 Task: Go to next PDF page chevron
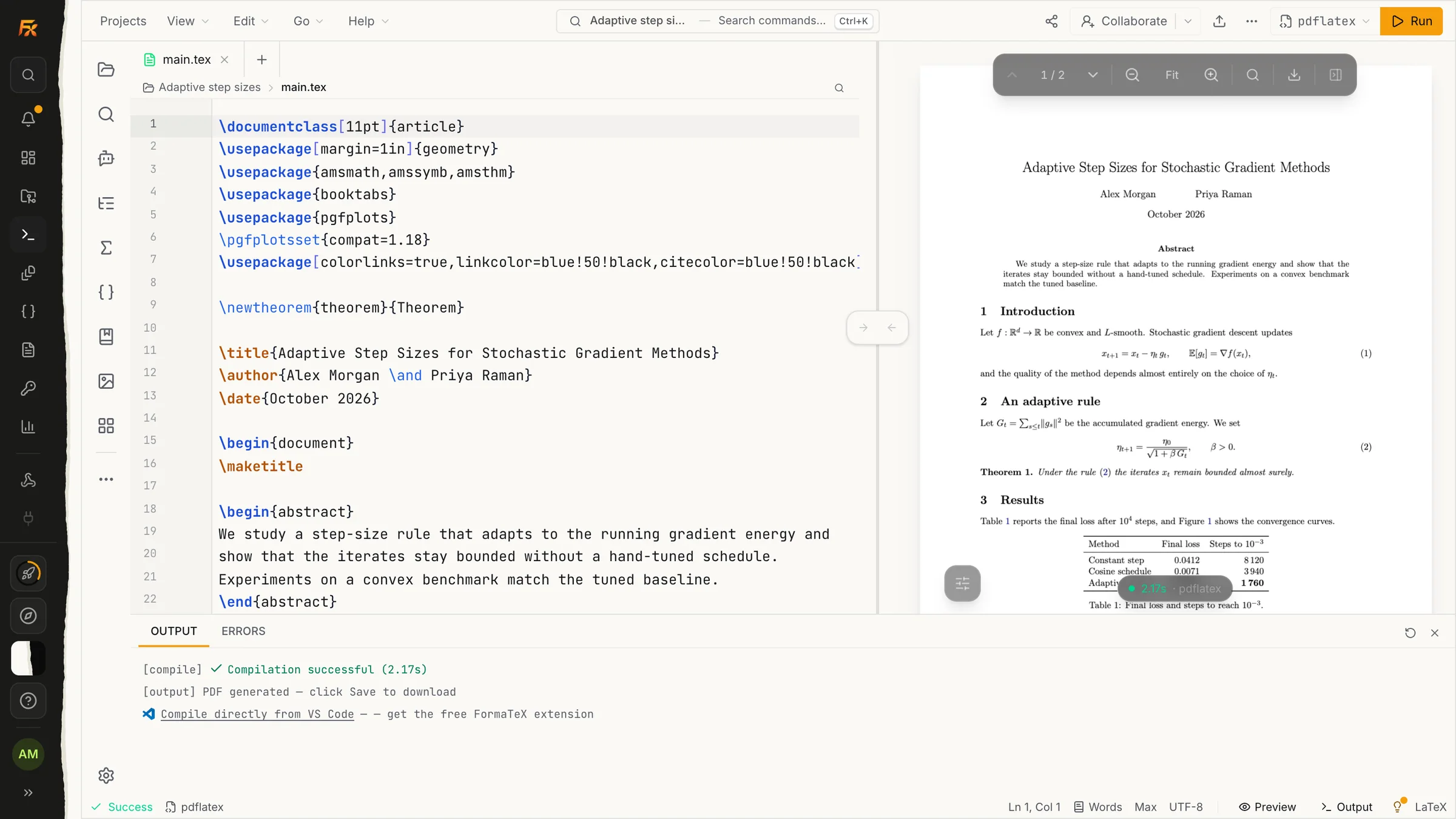(x=1093, y=75)
